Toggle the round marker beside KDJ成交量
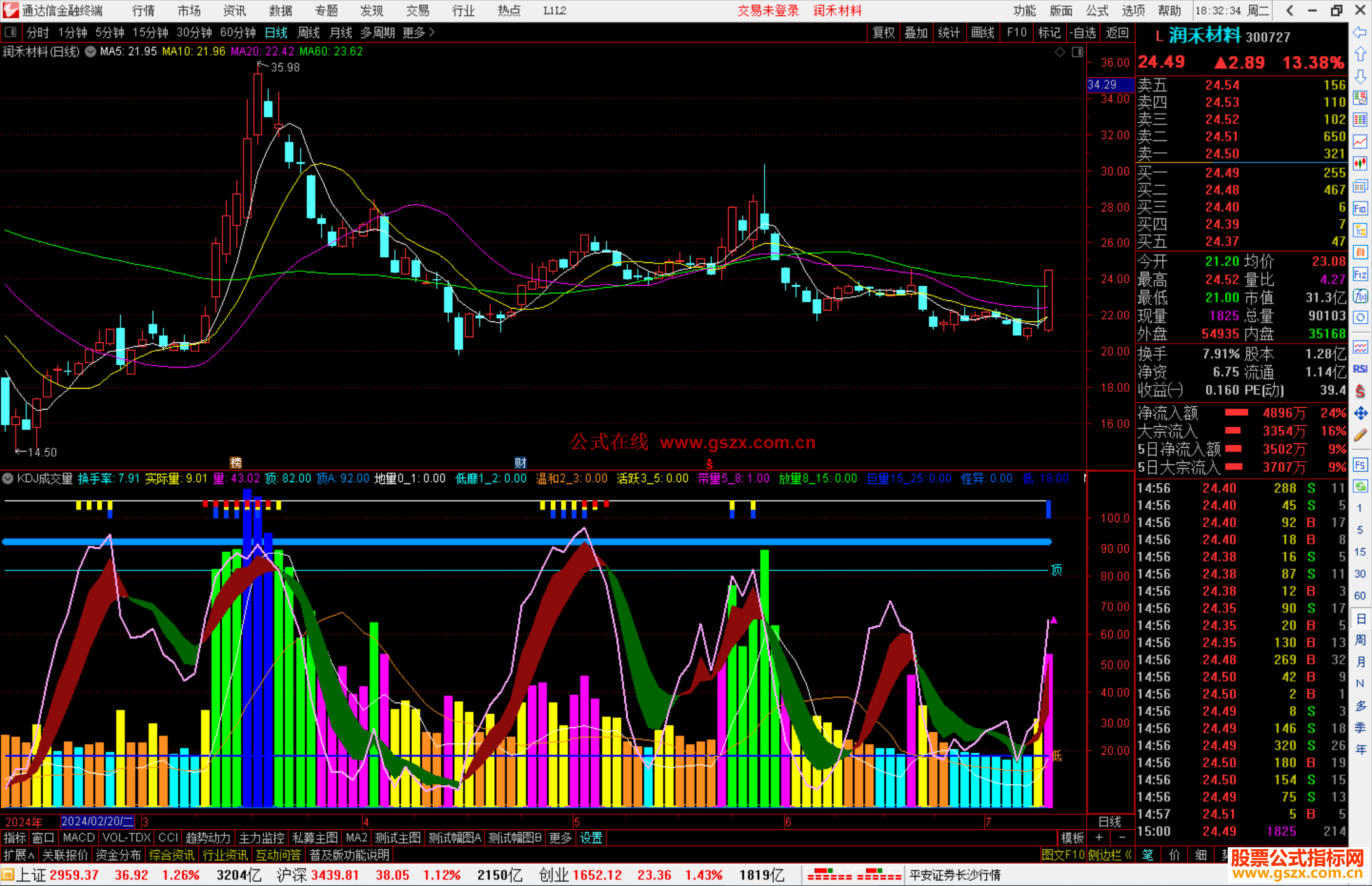The height and width of the screenshot is (886, 1372). 8,478
